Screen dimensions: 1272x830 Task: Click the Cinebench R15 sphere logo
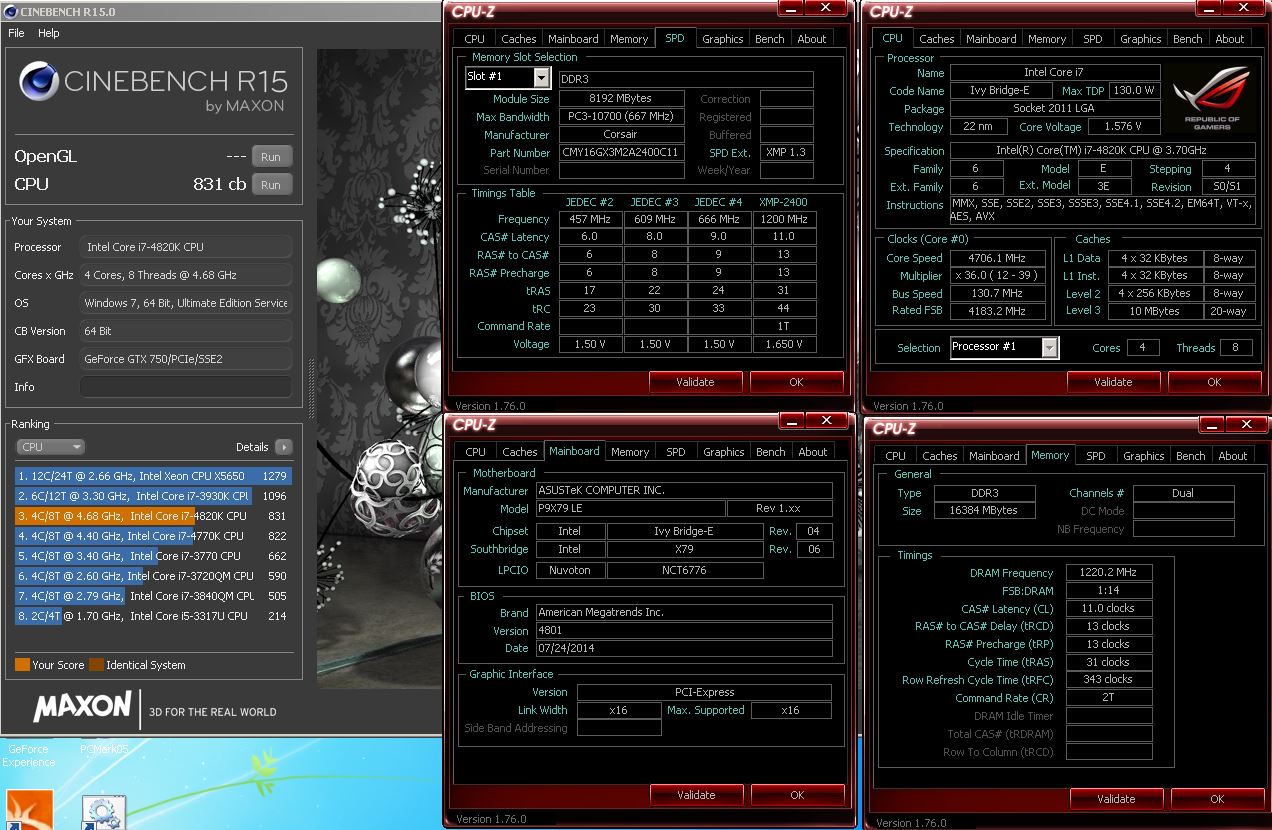pos(39,82)
